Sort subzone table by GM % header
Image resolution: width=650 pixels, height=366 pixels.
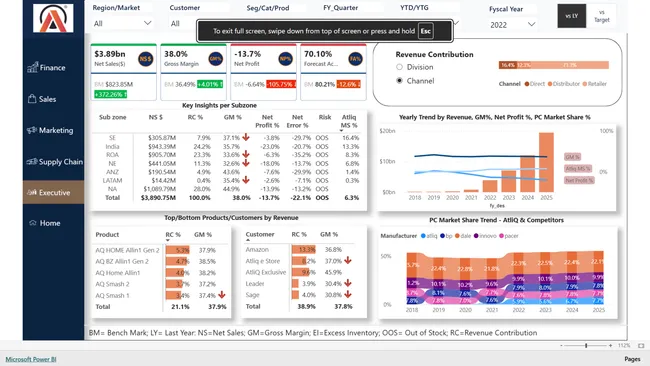233,117
